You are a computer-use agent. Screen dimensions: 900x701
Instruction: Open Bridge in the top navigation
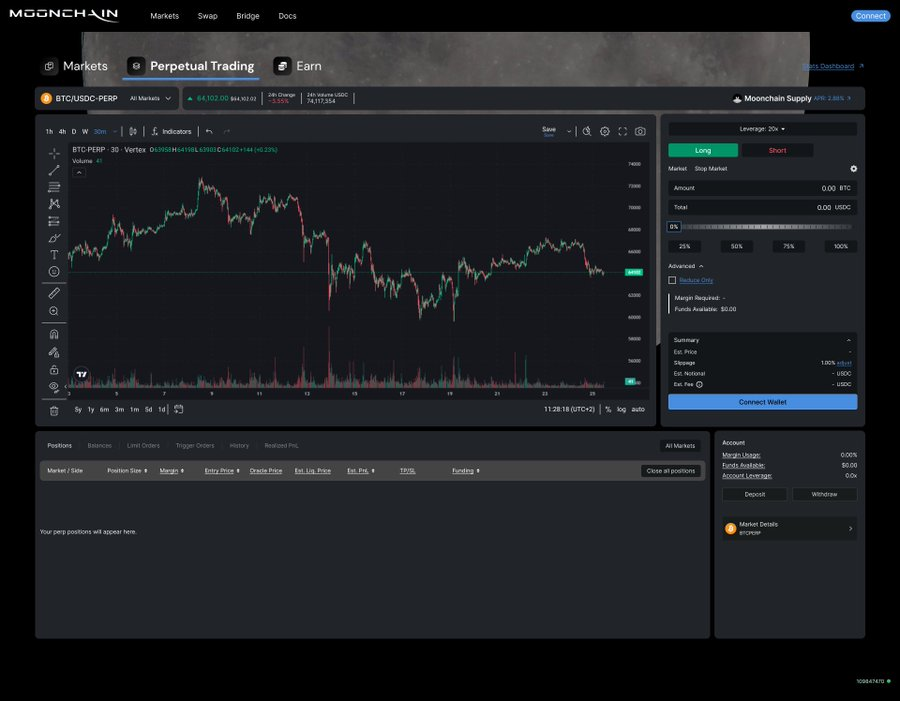tap(247, 16)
